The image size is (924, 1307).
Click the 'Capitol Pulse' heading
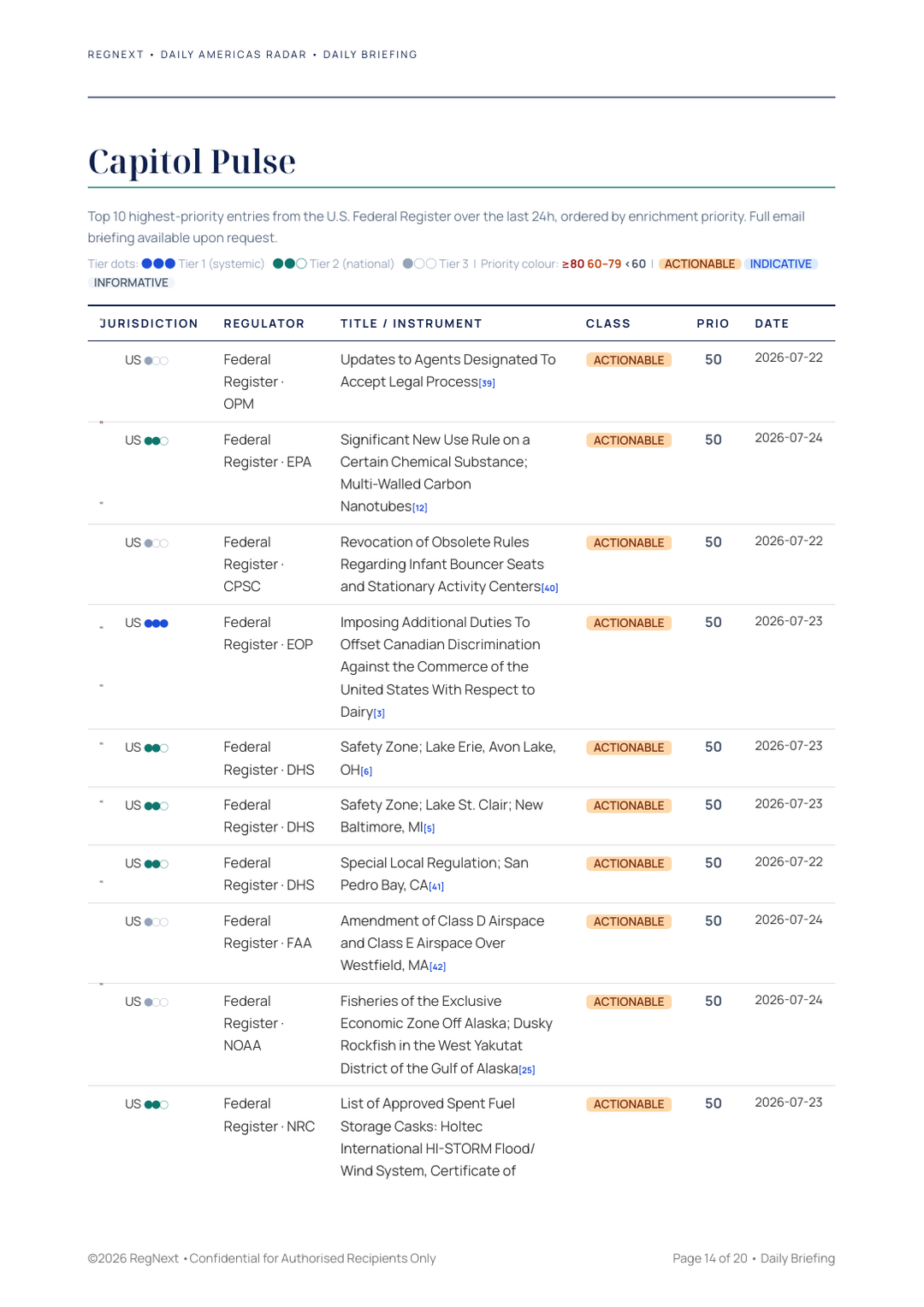[192, 162]
